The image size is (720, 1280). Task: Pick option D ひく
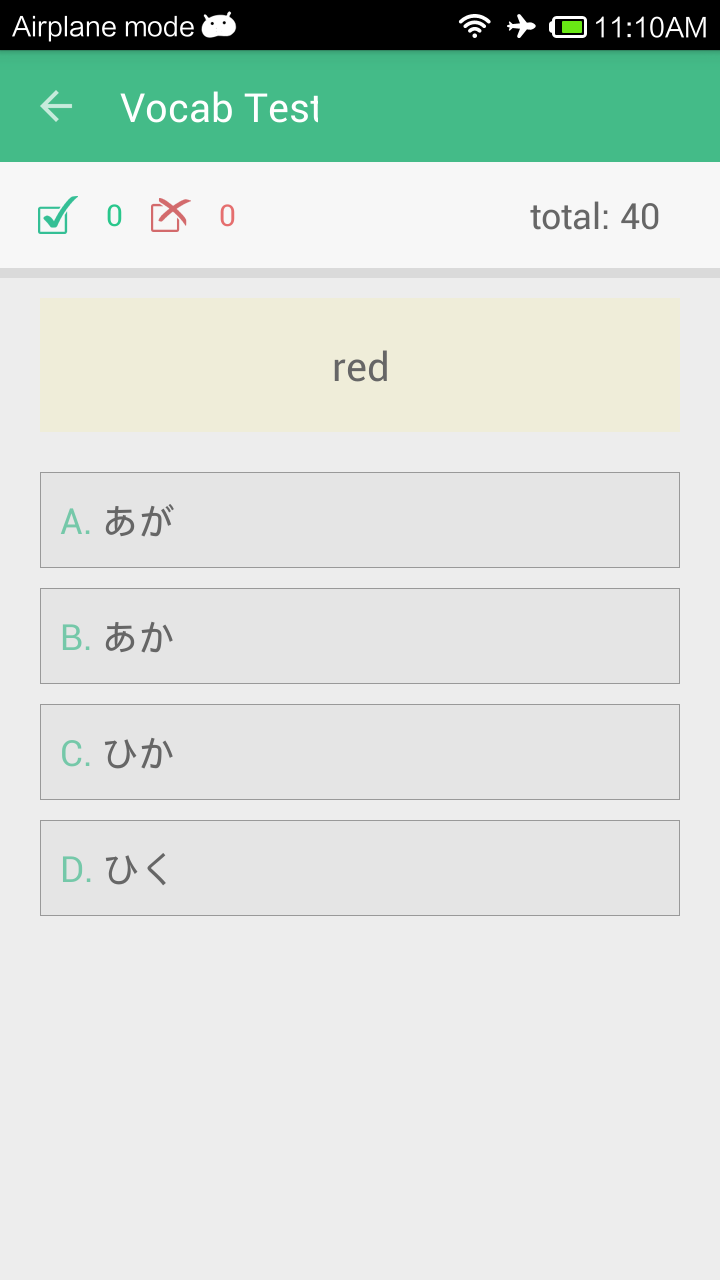[x=360, y=868]
